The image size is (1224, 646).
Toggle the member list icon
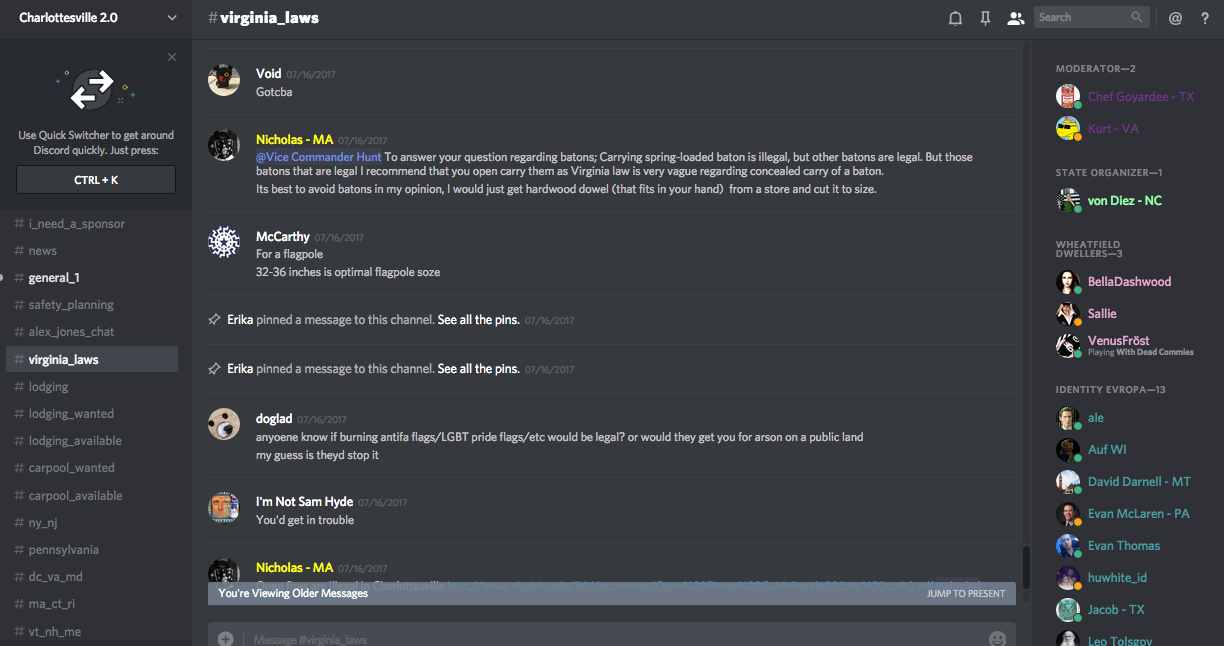tap(1015, 18)
